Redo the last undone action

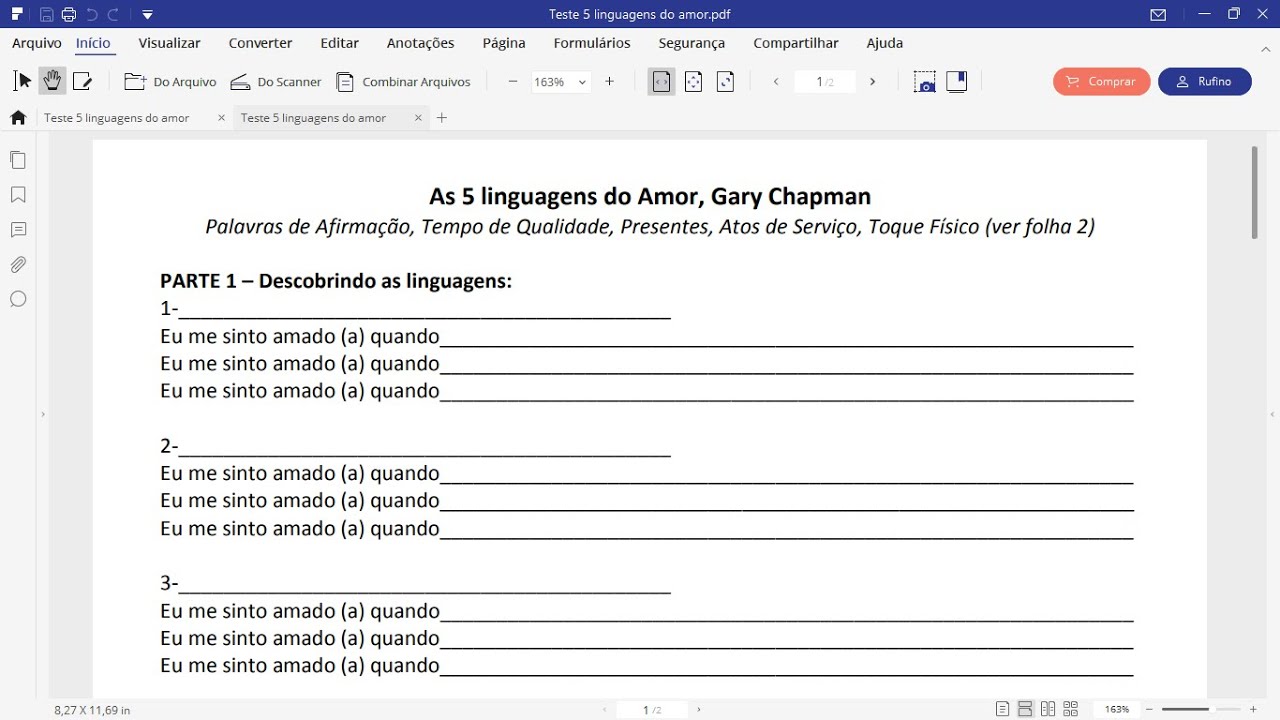pyautogui.click(x=113, y=15)
